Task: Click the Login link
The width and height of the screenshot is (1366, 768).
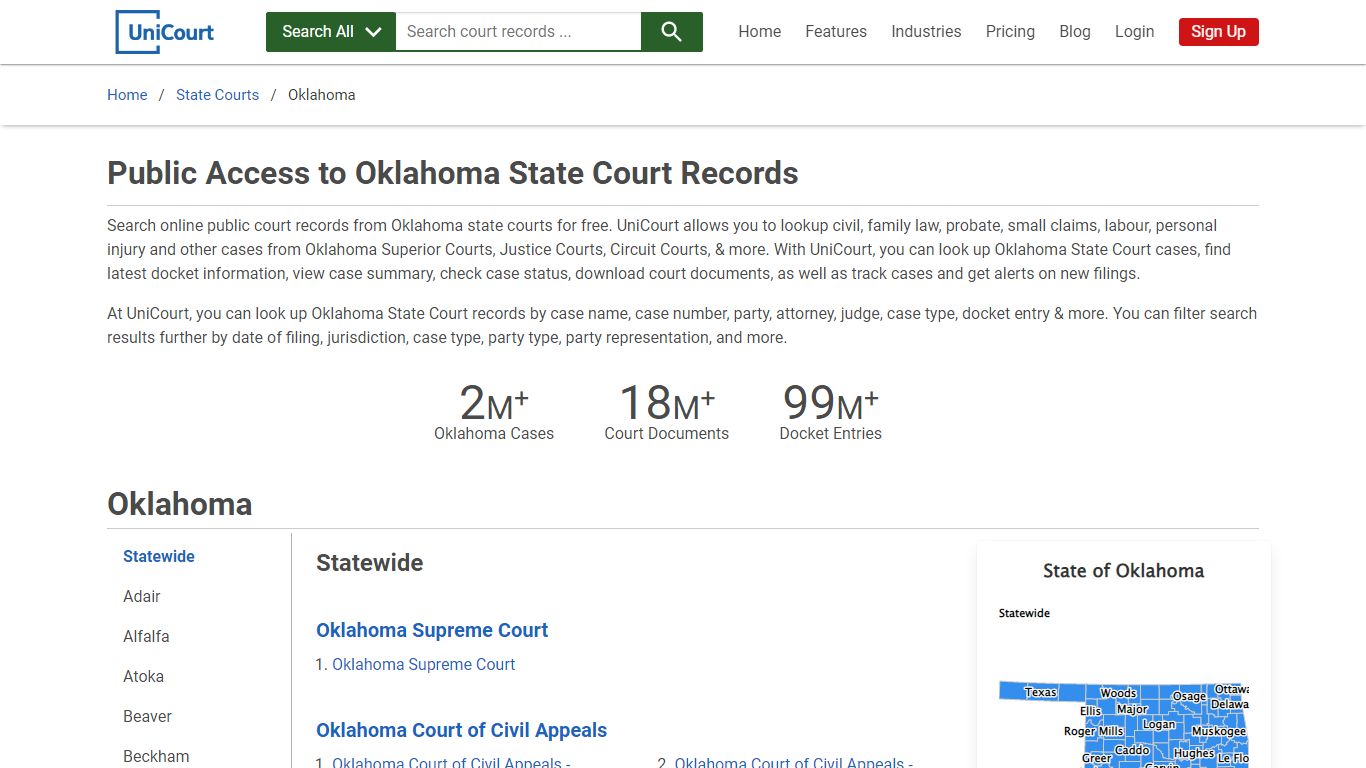Action: 1135,32
